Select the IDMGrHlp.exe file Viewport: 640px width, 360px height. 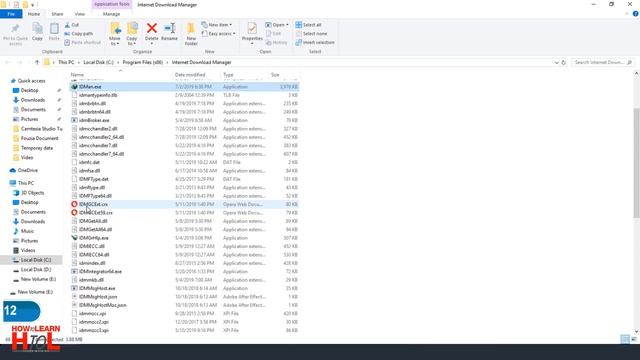coord(184,238)
